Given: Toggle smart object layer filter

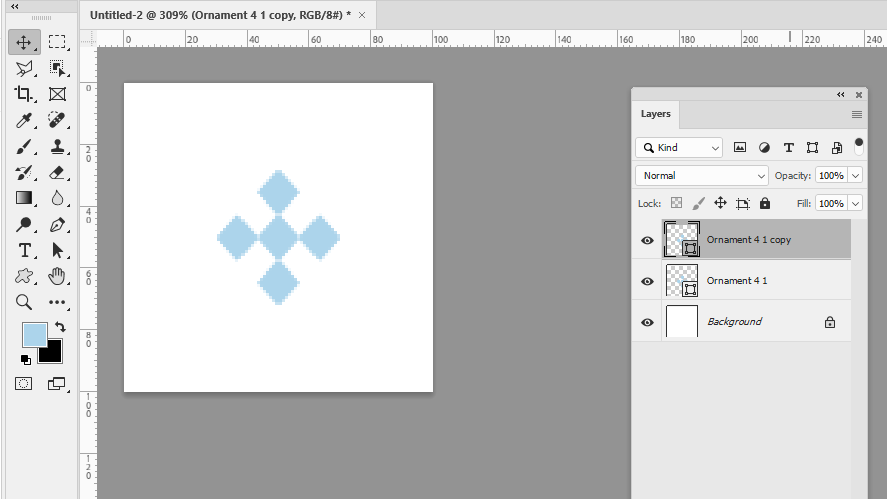Looking at the screenshot, I should click(x=837, y=148).
